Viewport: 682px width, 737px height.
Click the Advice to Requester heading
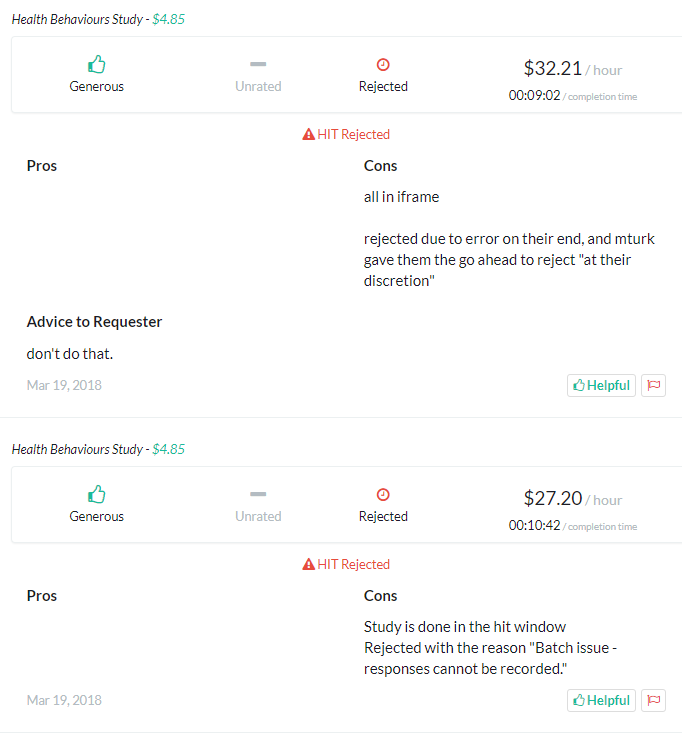click(94, 322)
